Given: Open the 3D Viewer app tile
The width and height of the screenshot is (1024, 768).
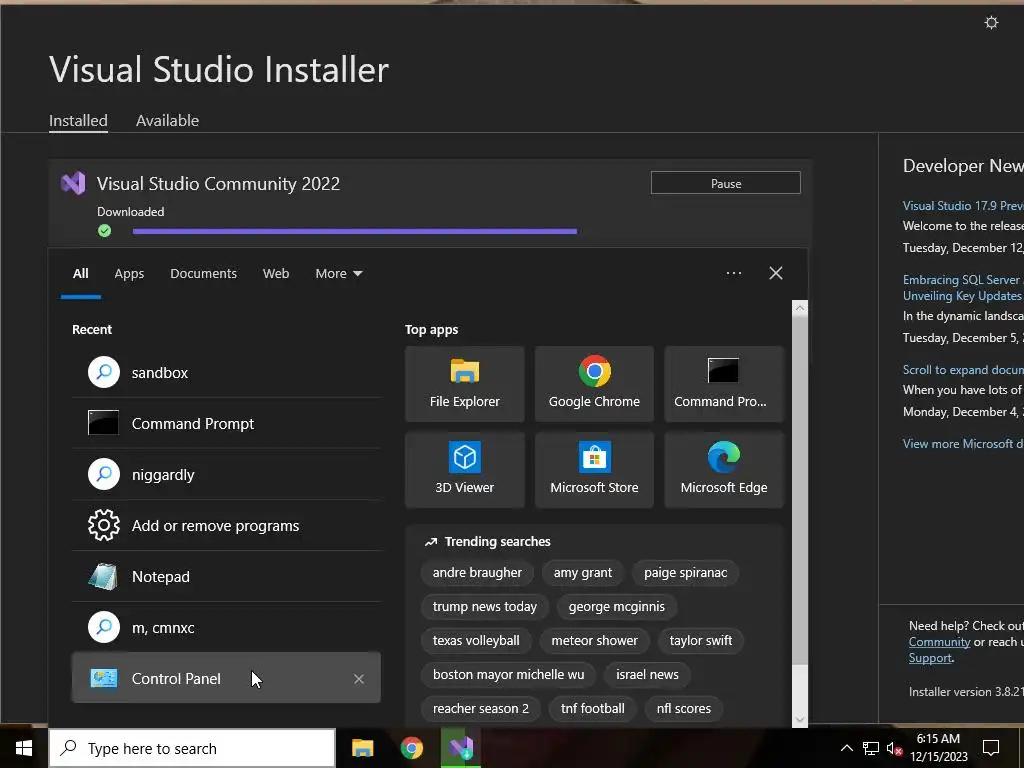Looking at the screenshot, I should tap(464, 470).
